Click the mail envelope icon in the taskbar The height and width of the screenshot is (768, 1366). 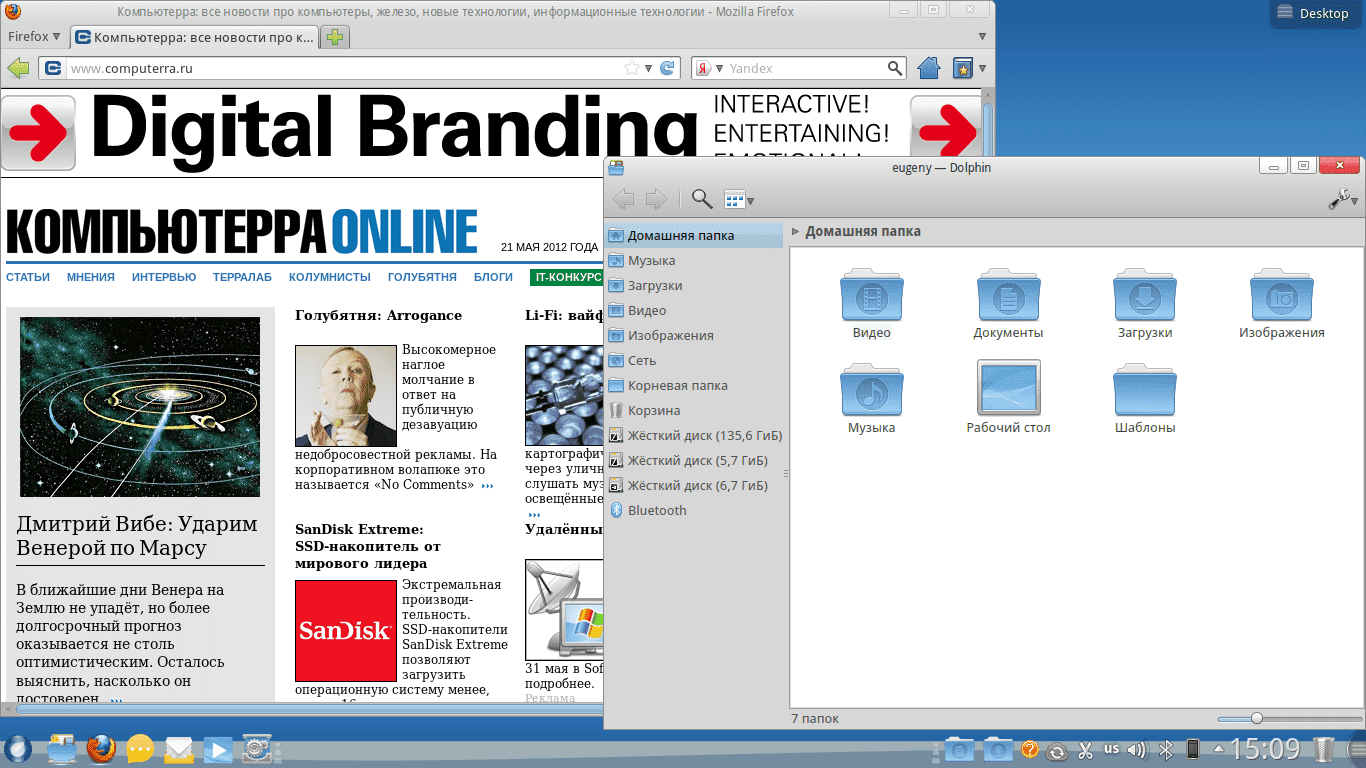coord(179,749)
